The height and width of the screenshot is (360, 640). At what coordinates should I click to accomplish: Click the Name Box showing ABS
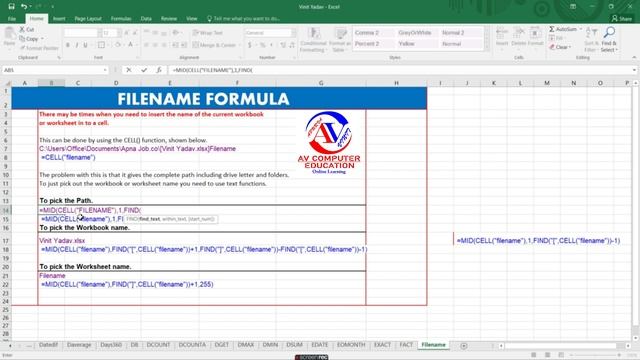coord(52,70)
